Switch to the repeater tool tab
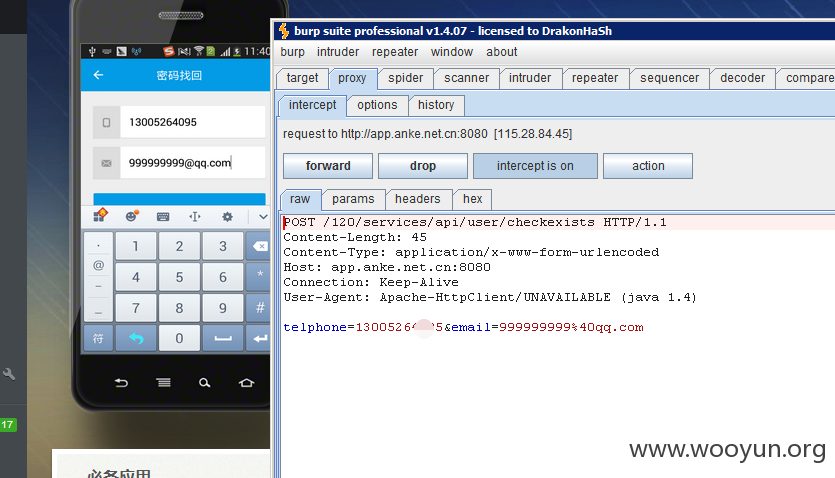 point(595,78)
